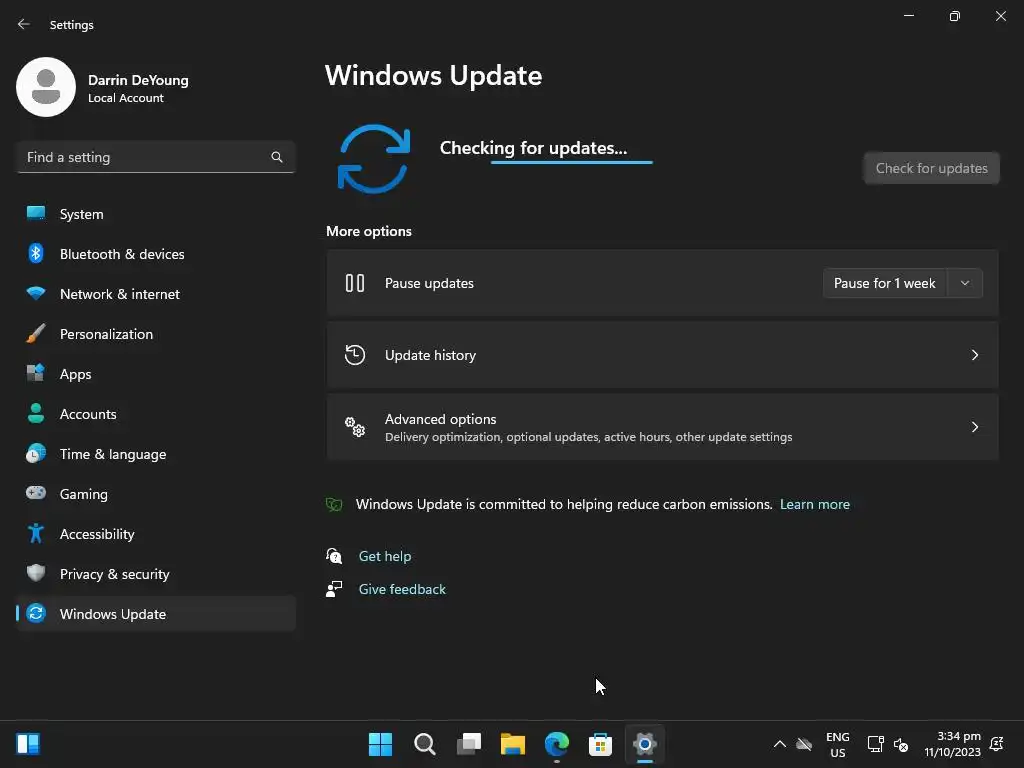The image size is (1024, 768).
Task: Open the Learn more link
Action: pos(814,504)
